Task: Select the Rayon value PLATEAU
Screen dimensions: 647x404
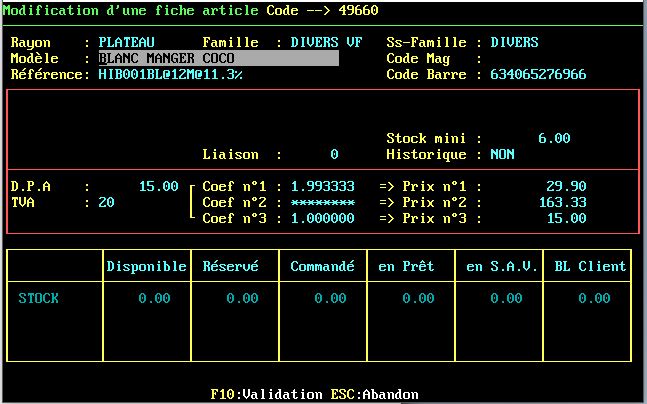Action: pos(126,43)
